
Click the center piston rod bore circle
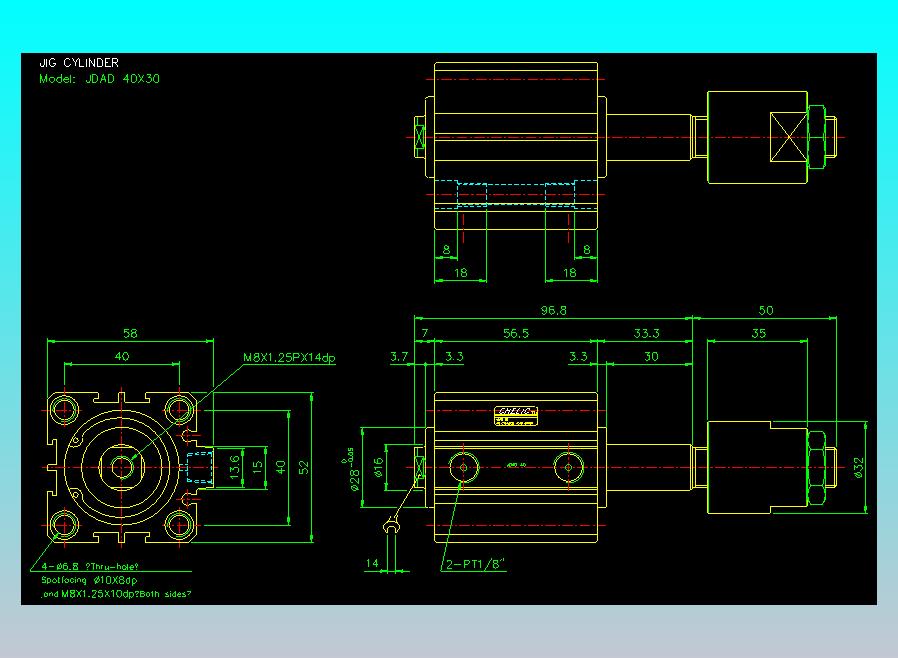[121, 467]
